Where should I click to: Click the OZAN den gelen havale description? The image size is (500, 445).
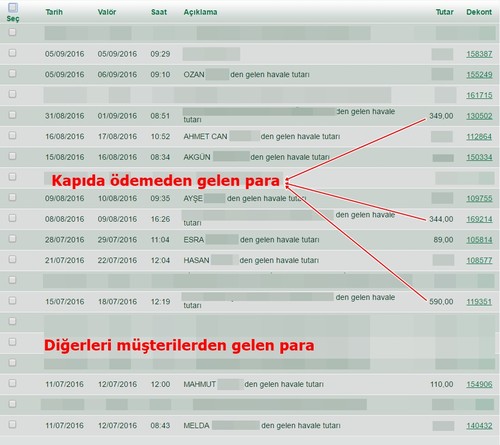click(x=246, y=75)
